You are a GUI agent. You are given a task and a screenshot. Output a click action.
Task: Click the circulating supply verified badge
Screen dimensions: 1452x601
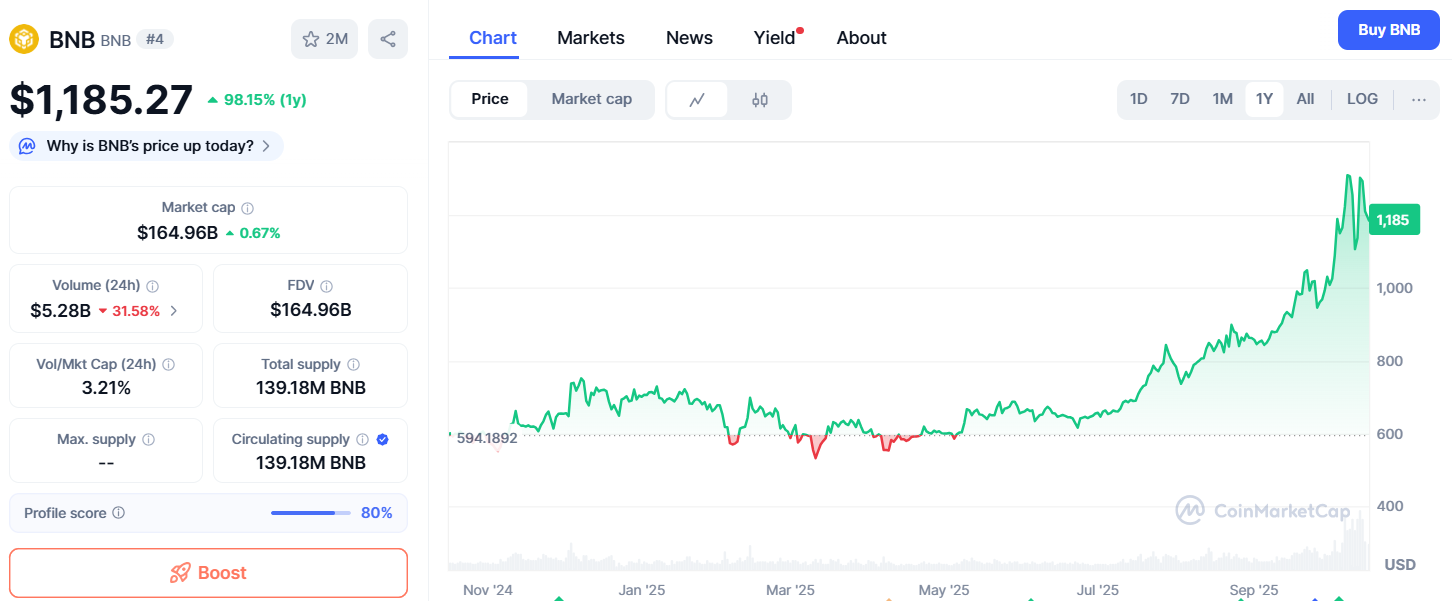382,439
